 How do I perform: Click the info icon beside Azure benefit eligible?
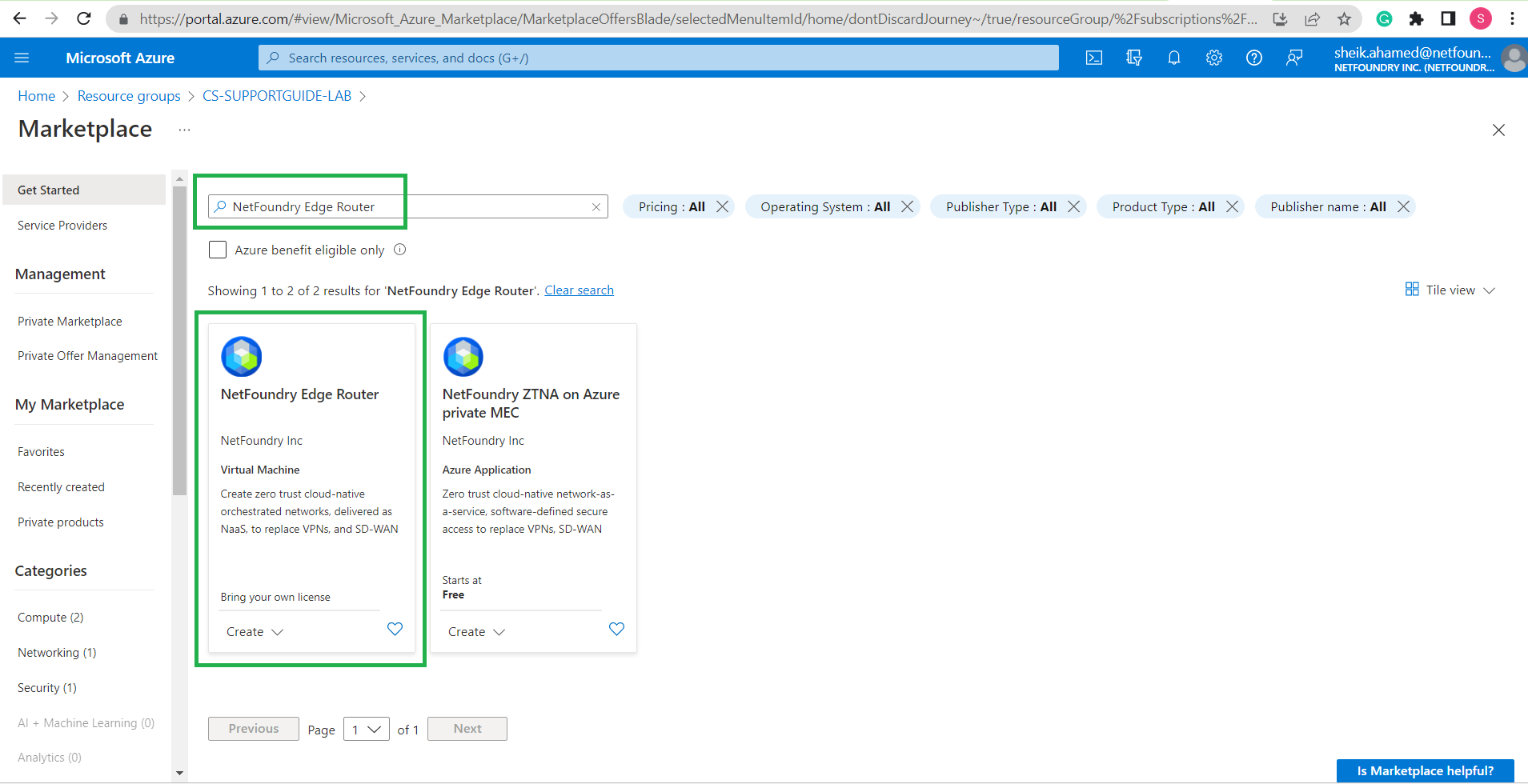[400, 250]
